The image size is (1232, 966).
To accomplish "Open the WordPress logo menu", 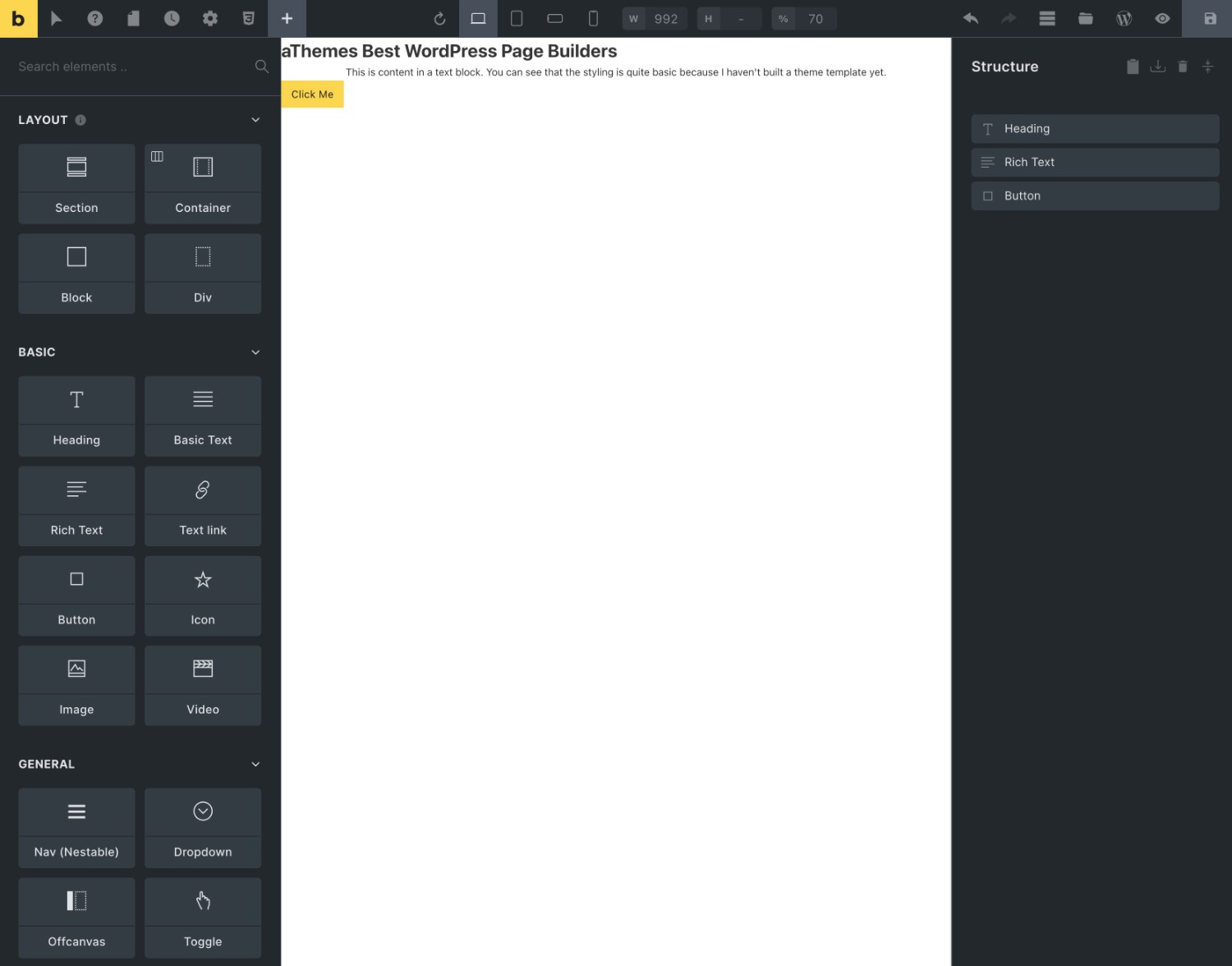I will (1124, 18).
